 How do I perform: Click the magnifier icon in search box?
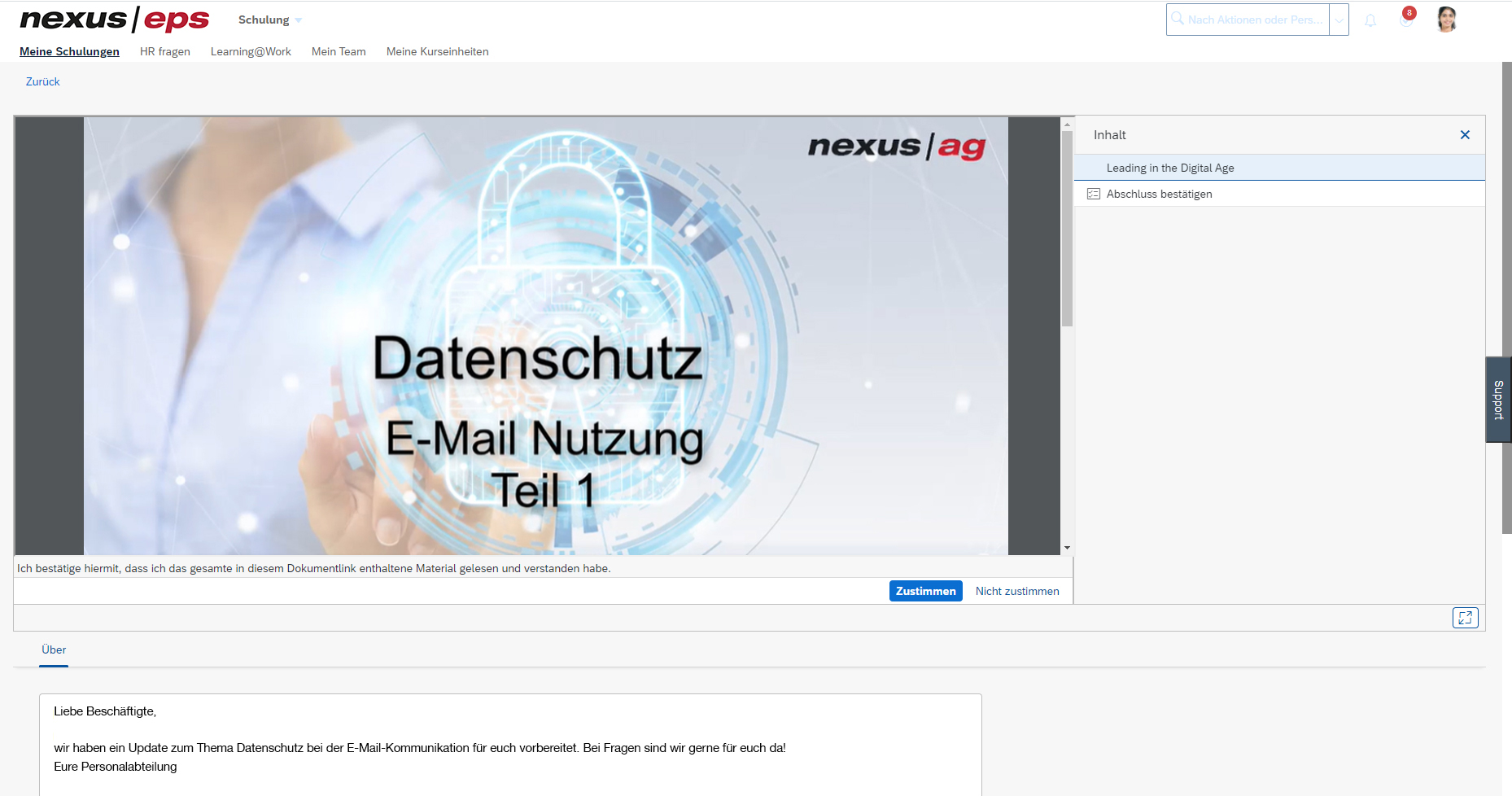coord(1178,19)
